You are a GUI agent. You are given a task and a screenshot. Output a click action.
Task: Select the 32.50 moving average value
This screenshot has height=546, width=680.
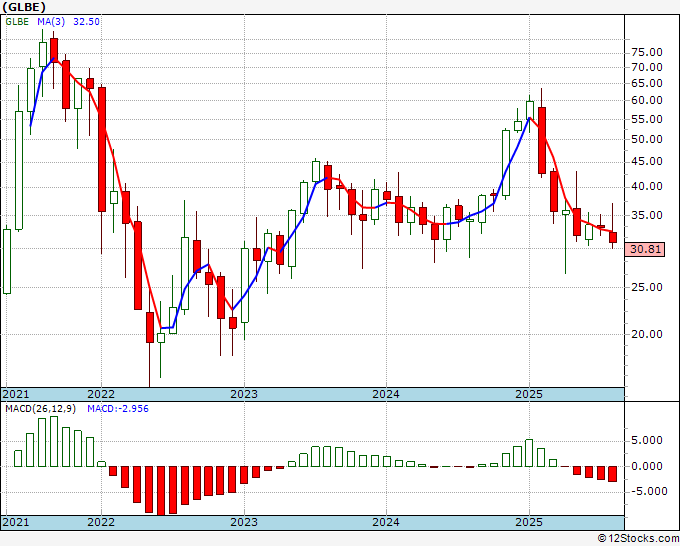point(86,21)
